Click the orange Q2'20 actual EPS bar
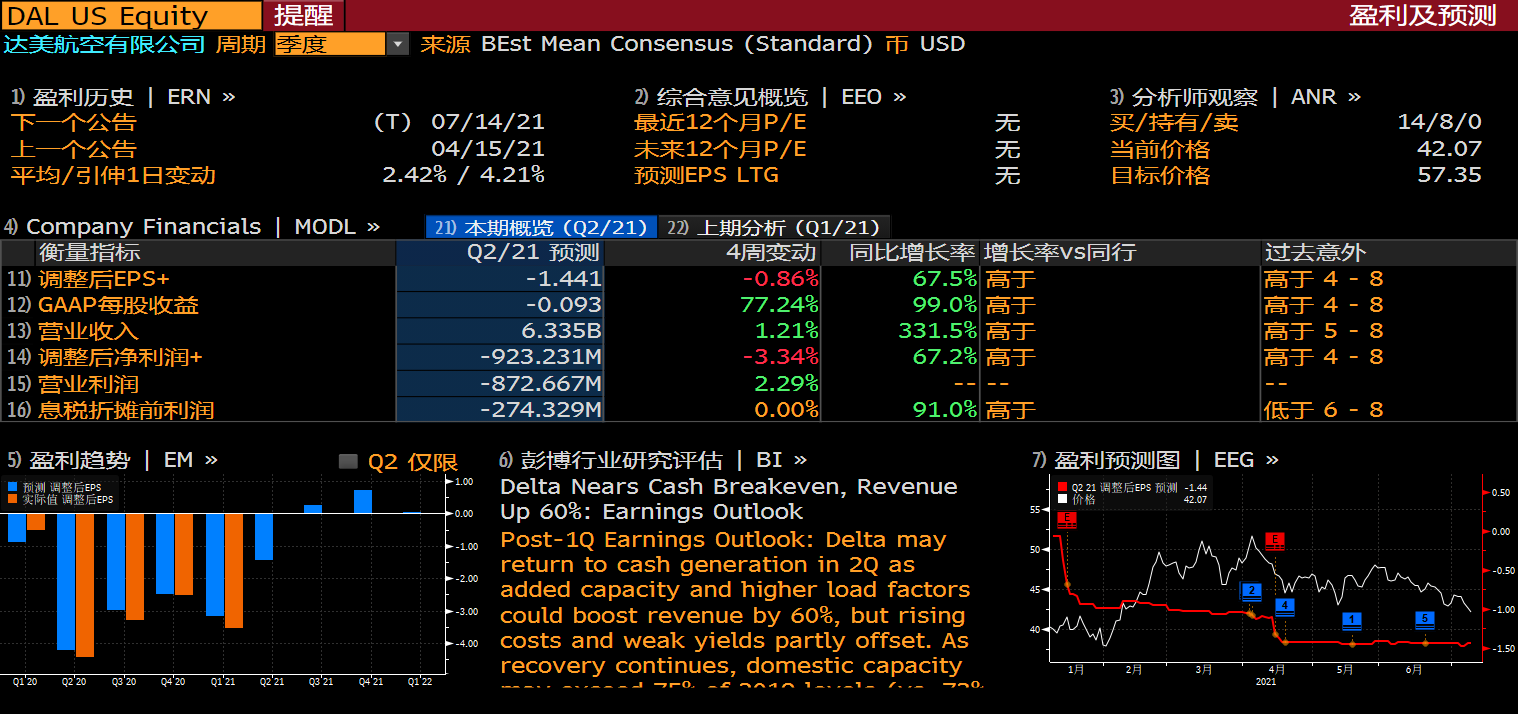The height and width of the screenshot is (714, 1518). (x=85, y=585)
